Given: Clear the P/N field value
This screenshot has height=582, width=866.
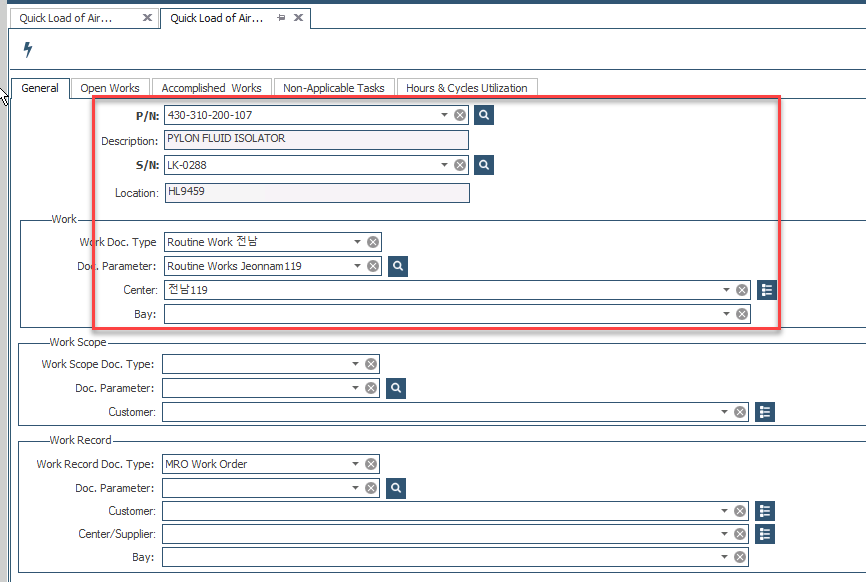Looking at the screenshot, I should coord(460,115).
